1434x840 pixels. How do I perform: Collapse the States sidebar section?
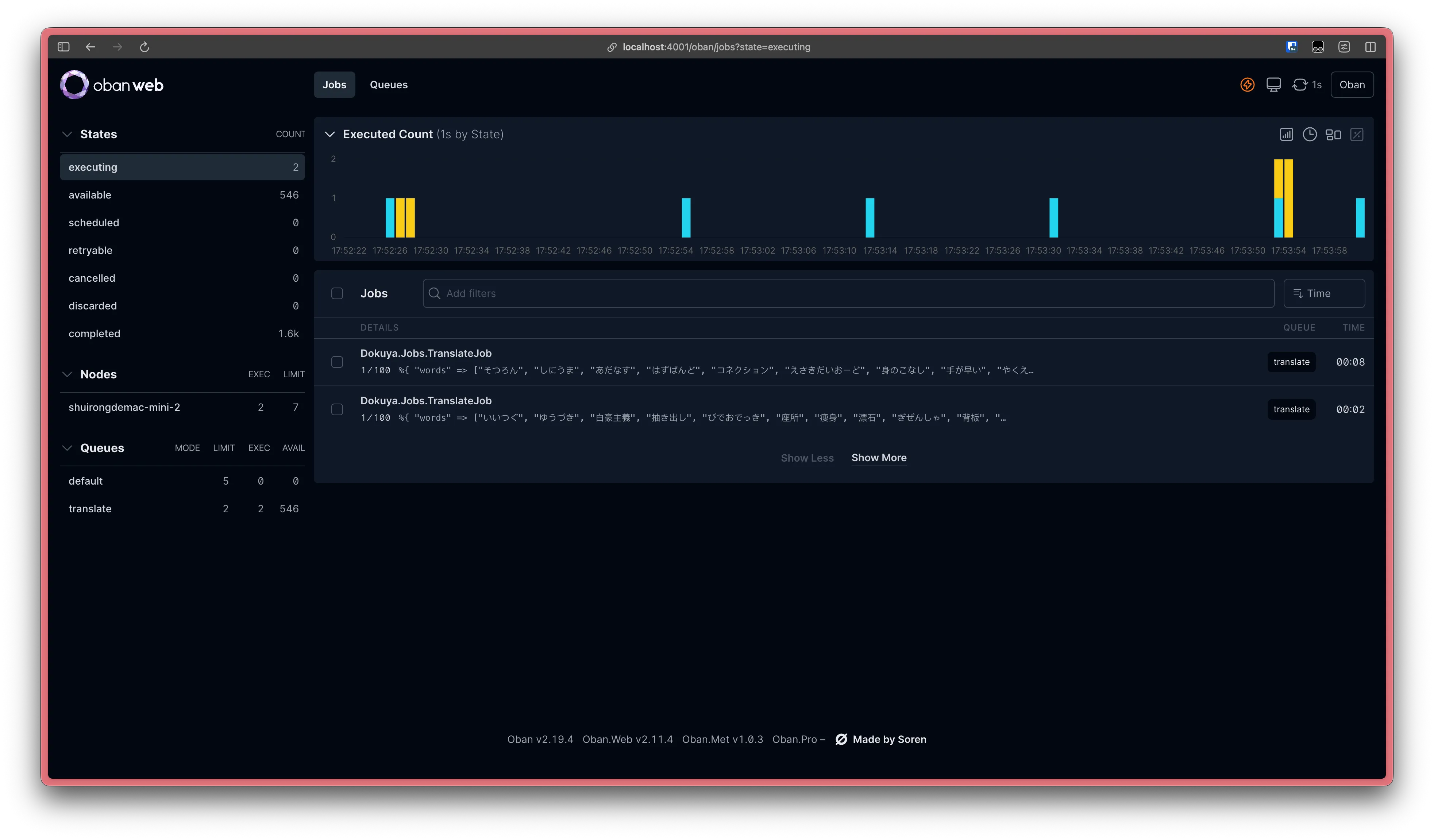(x=67, y=134)
